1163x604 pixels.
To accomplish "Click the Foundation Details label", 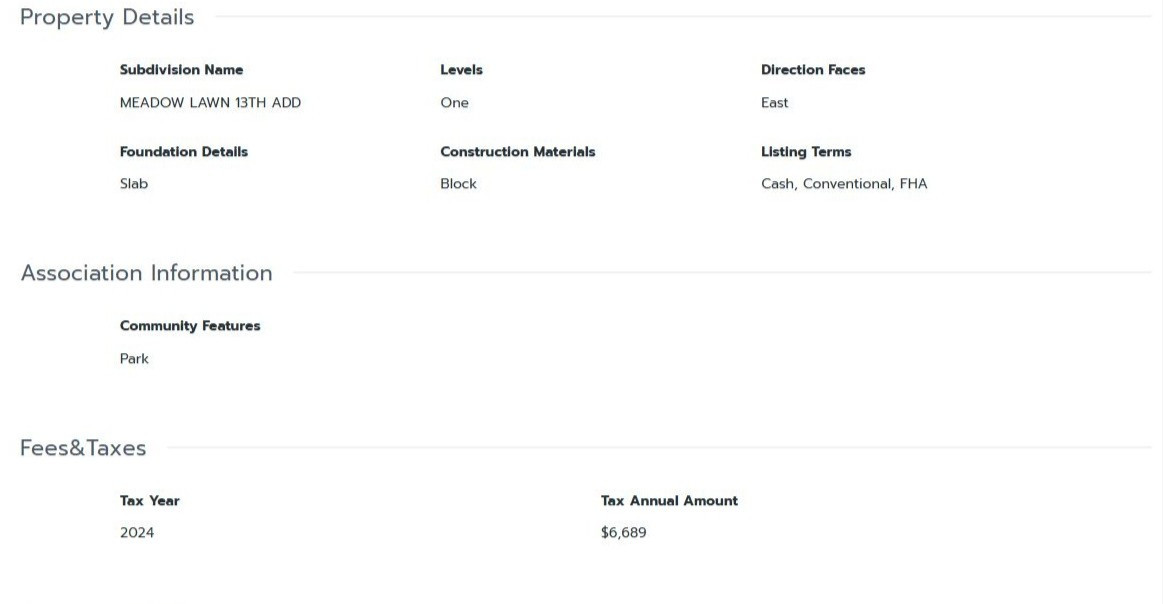I will coord(183,152).
